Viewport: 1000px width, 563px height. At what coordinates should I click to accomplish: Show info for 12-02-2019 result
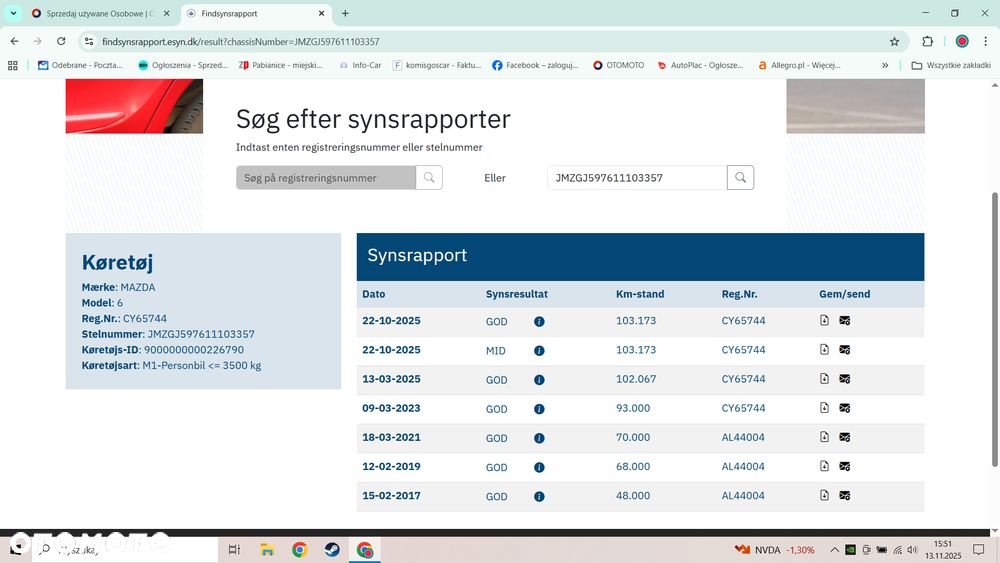click(x=540, y=467)
